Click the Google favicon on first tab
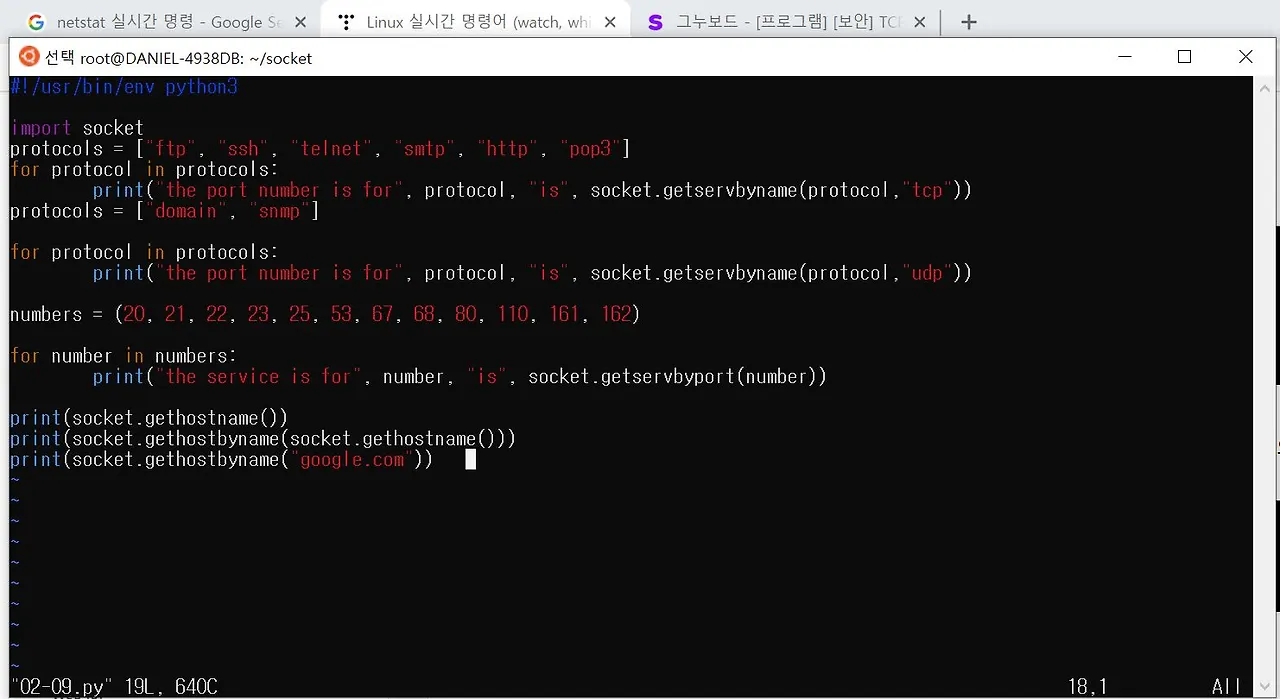The width and height of the screenshot is (1280, 699). coord(36,22)
